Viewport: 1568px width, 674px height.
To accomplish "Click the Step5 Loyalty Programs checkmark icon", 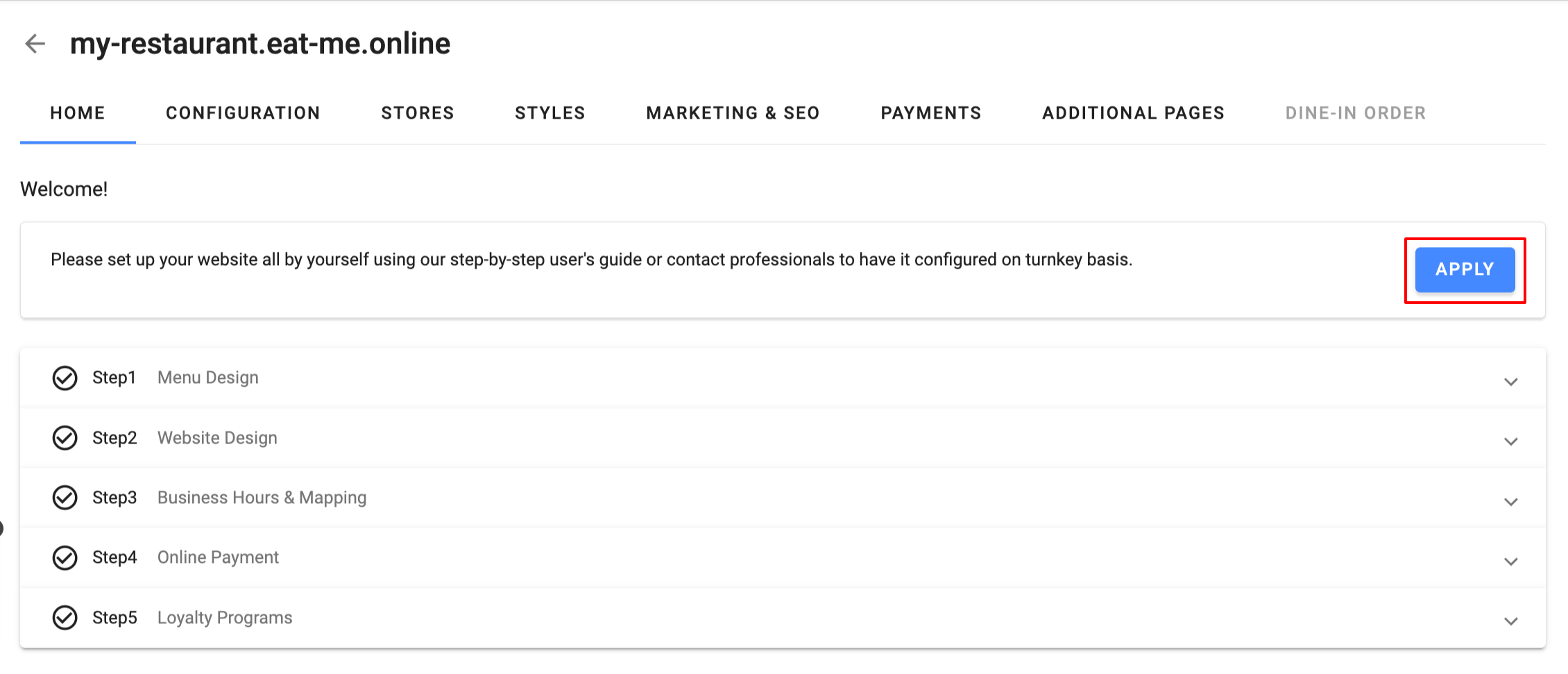I will [x=65, y=618].
